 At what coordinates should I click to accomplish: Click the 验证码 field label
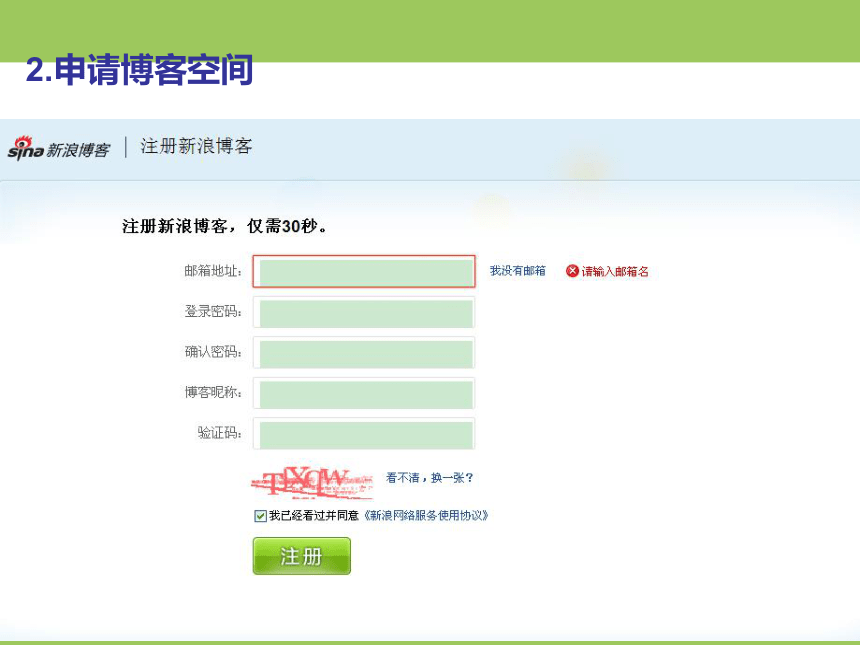pyautogui.click(x=220, y=433)
